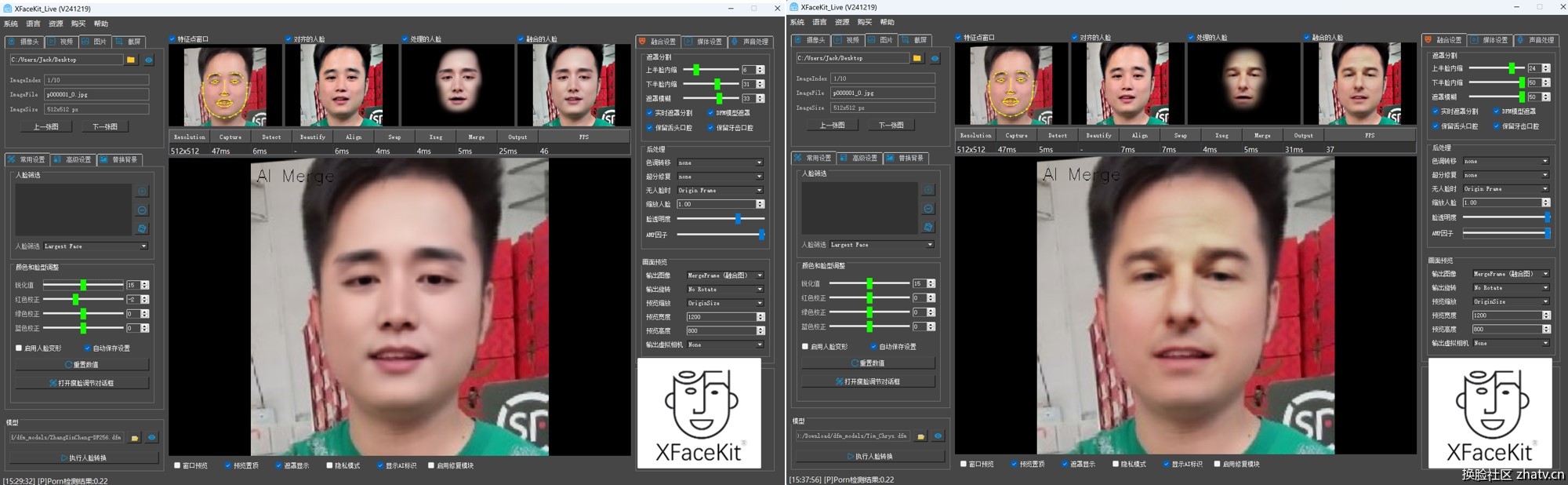Viewport: 1568px width, 485px height.
Task: Click eye preview icon beside path in left window
Action: 148,60
